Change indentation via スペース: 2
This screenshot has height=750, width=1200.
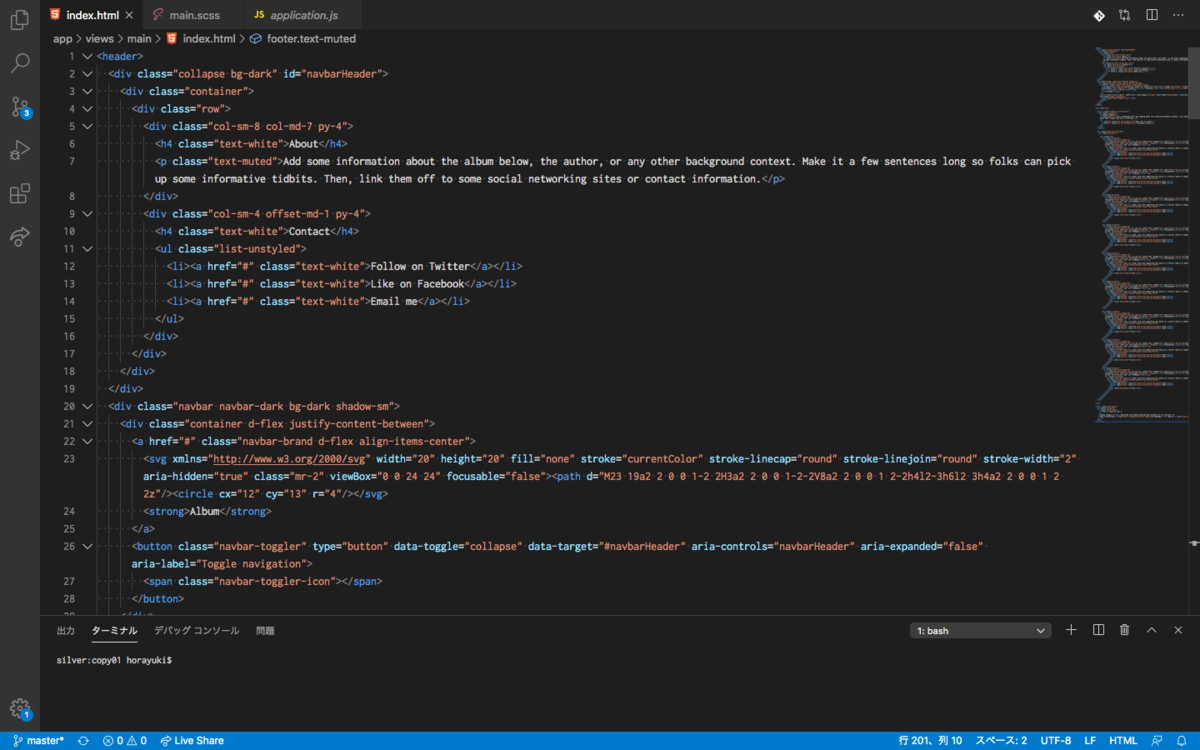1001,741
